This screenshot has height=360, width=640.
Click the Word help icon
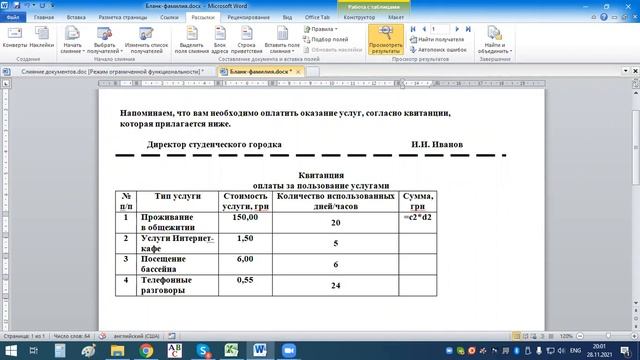point(604,17)
